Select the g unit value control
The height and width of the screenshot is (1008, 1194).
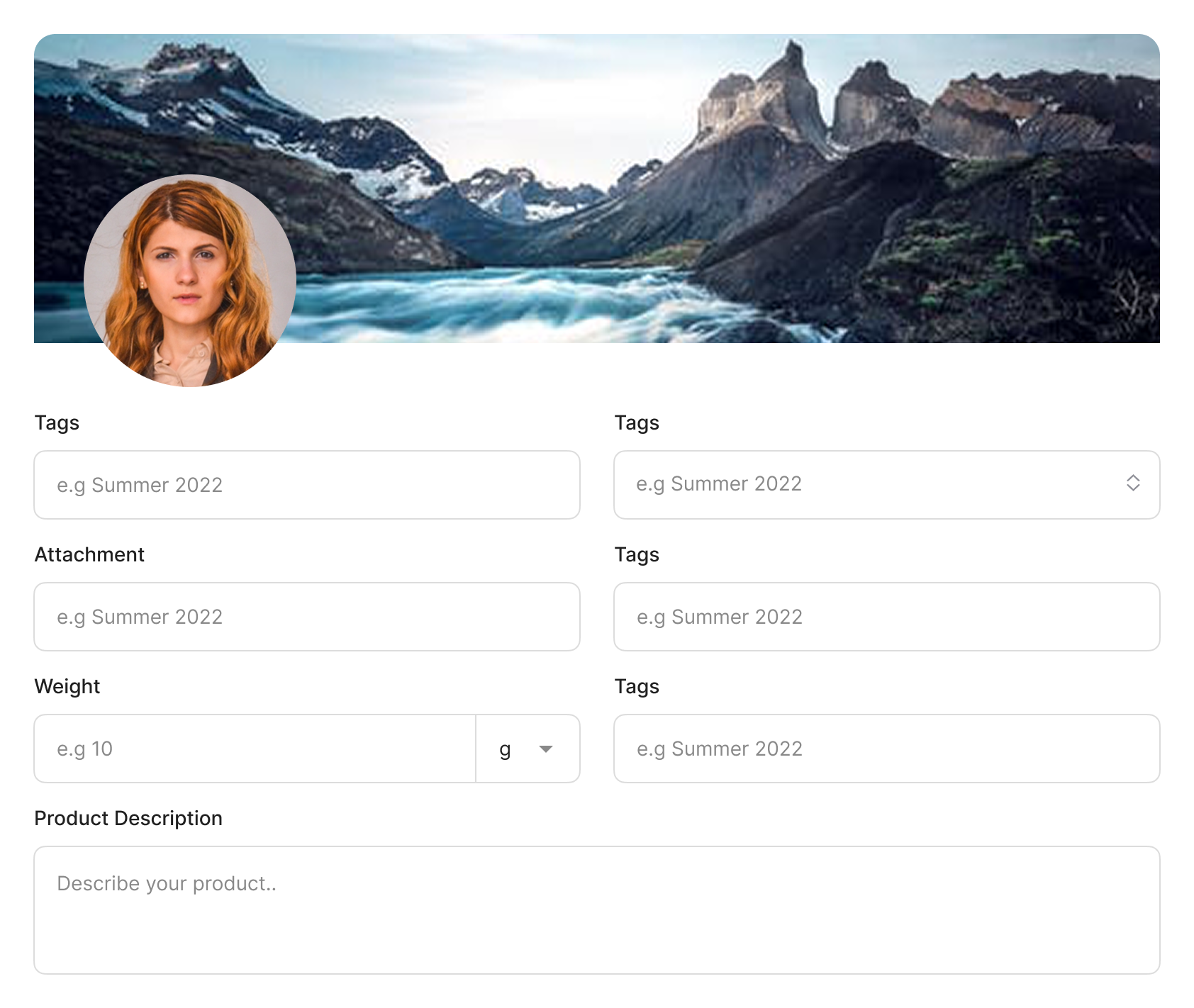point(528,749)
